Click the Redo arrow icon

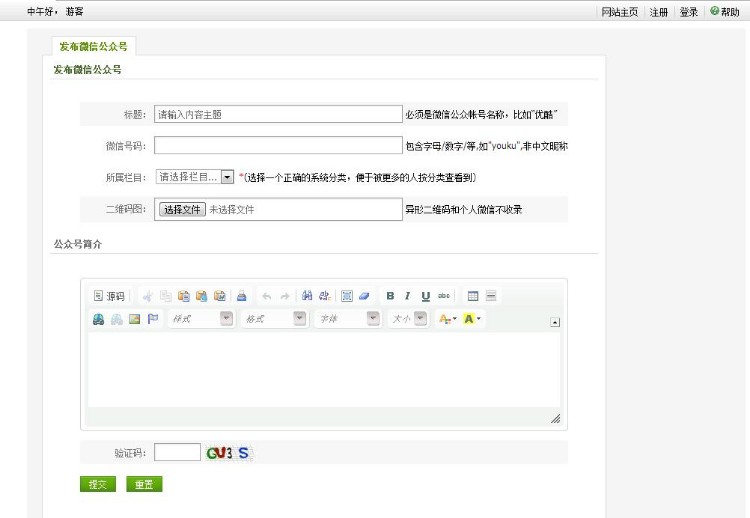285,296
